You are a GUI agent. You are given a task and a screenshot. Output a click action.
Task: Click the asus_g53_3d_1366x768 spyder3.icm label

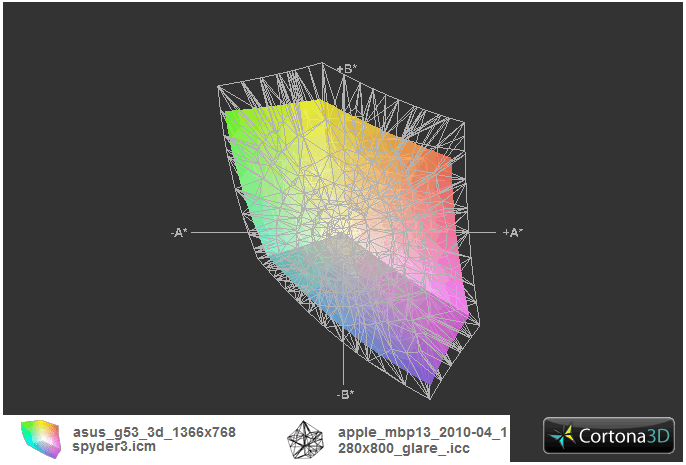pyautogui.click(x=154, y=439)
